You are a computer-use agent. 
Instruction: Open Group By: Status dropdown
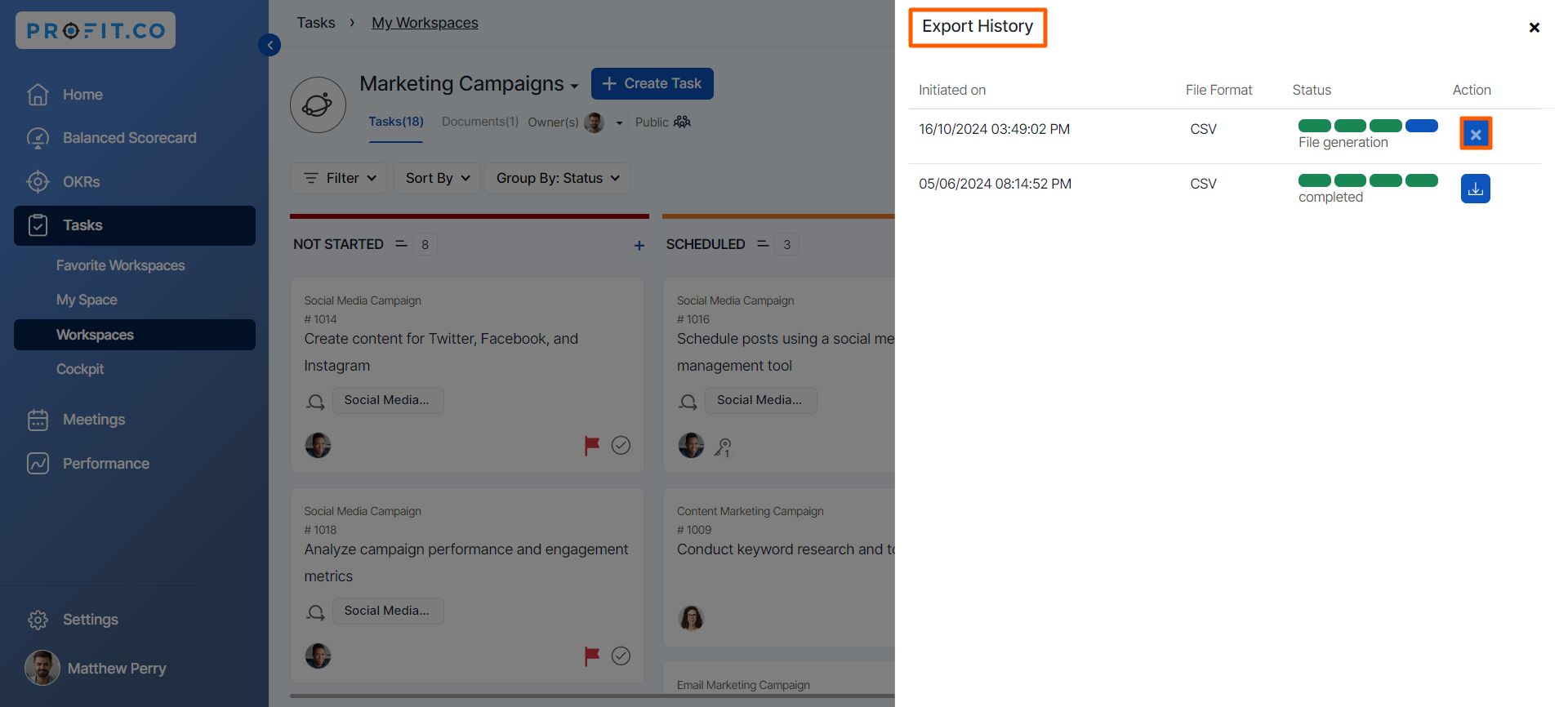557,178
